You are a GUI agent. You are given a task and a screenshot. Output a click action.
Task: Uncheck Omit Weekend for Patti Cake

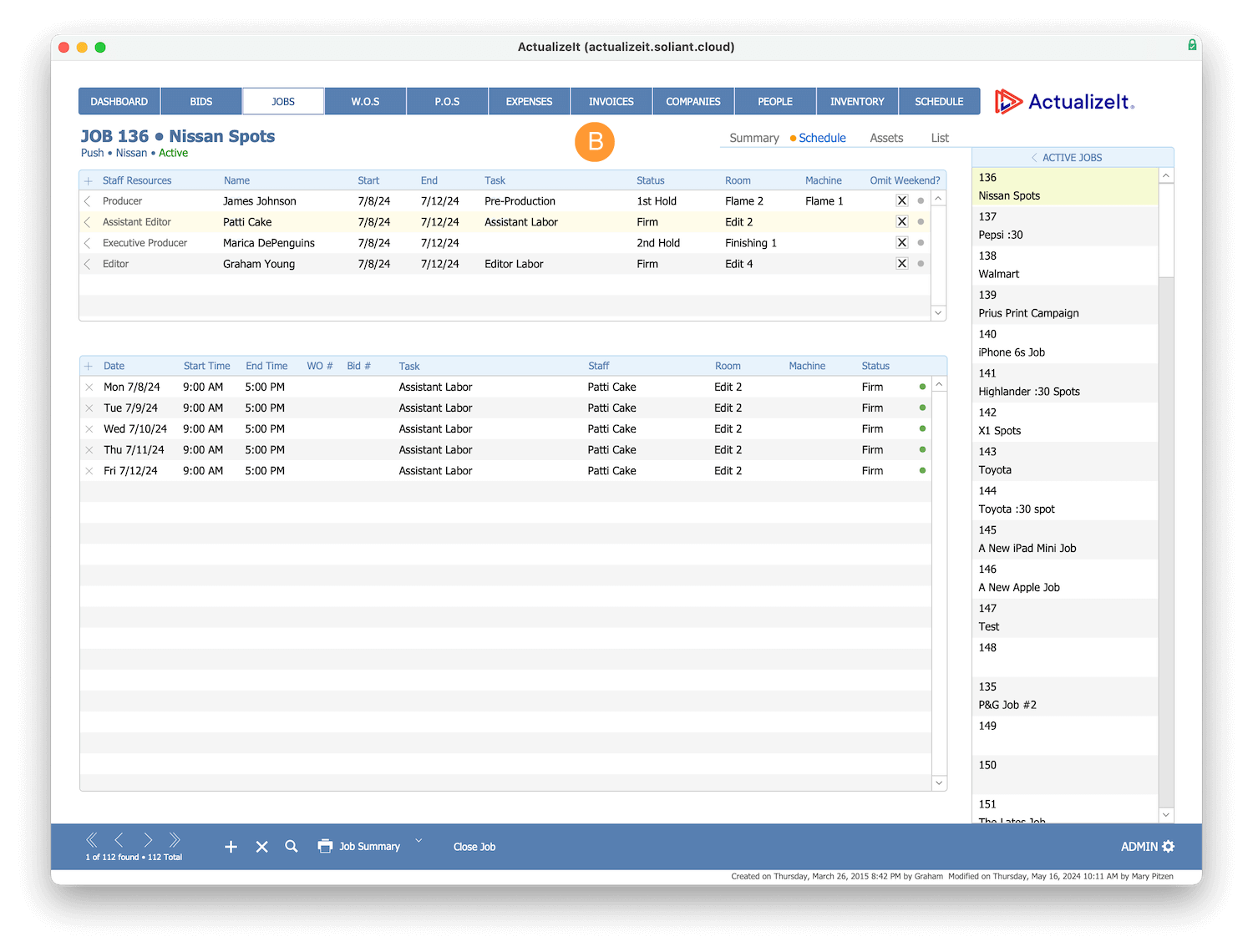(902, 221)
